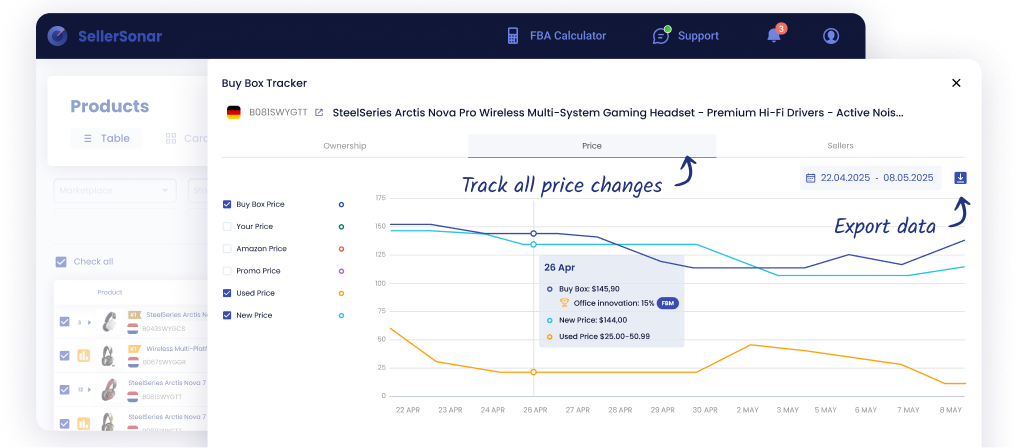Open the Marketplace dropdown
Screen dimensions: 1030x448
pyautogui.click(x=115, y=190)
